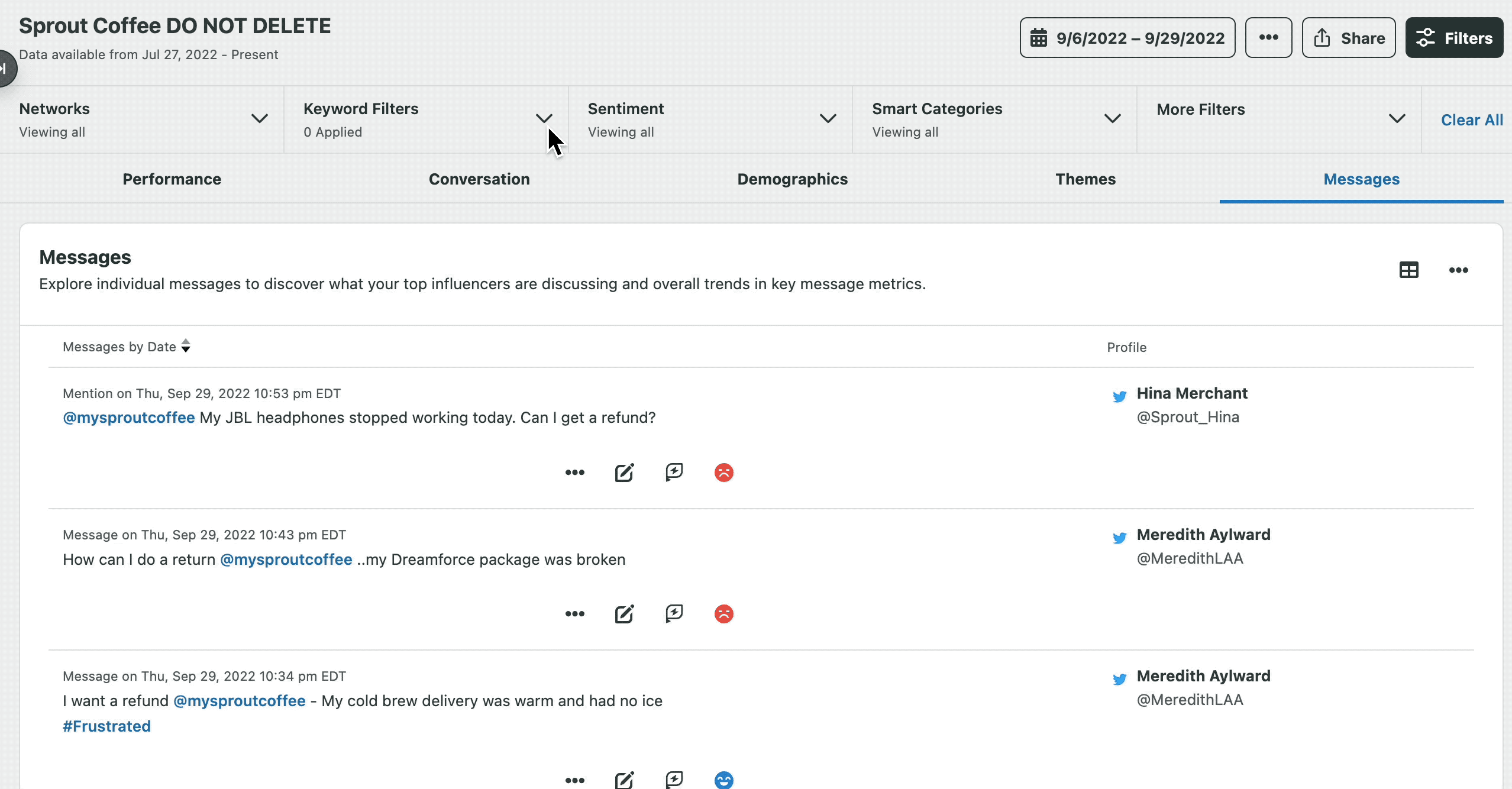Viewport: 1512px width, 789px height.
Task: Sort Messages by Date
Action: point(127,347)
